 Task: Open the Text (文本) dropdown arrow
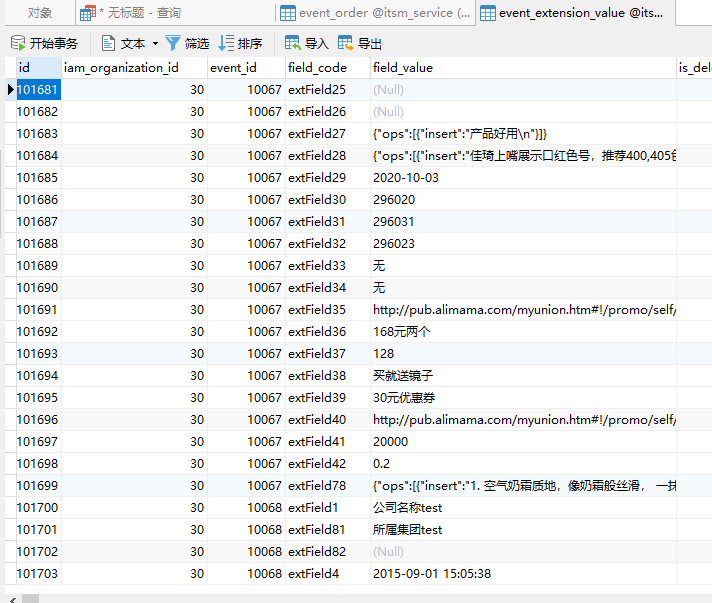pyautogui.click(x=155, y=44)
